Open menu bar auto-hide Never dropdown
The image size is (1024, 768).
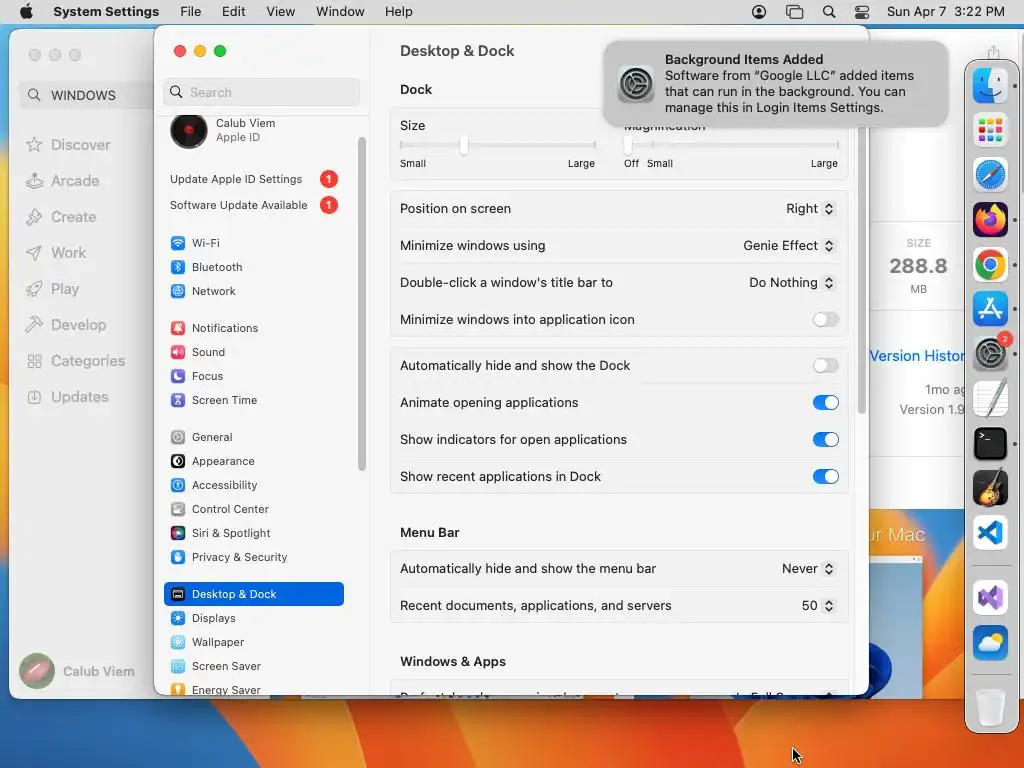(x=808, y=569)
